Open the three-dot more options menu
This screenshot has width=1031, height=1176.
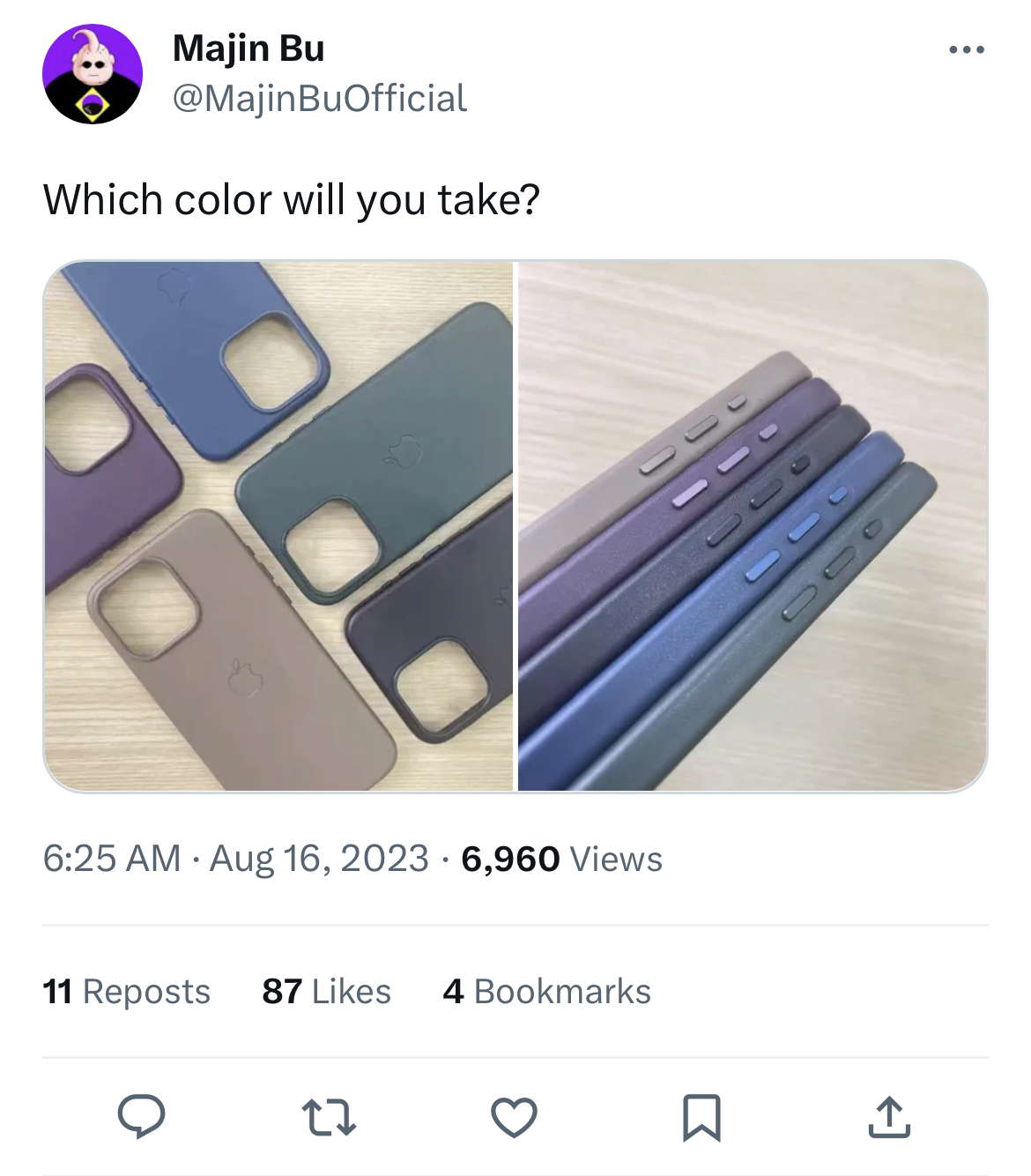(x=967, y=50)
